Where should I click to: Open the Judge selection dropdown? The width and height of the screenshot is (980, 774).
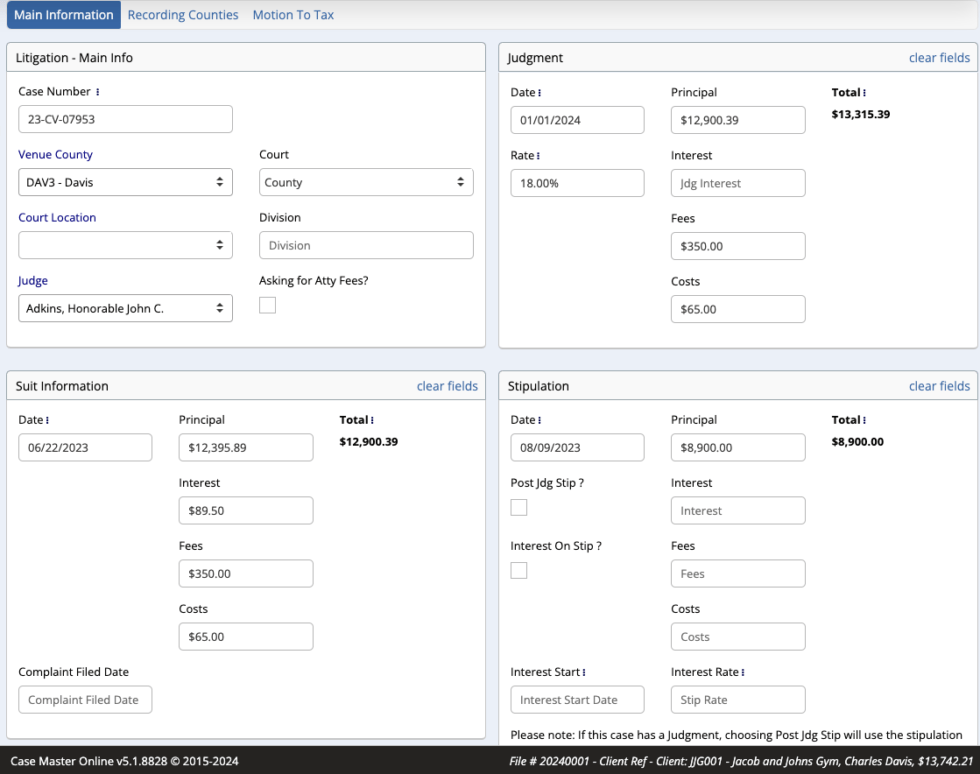click(x=125, y=308)
